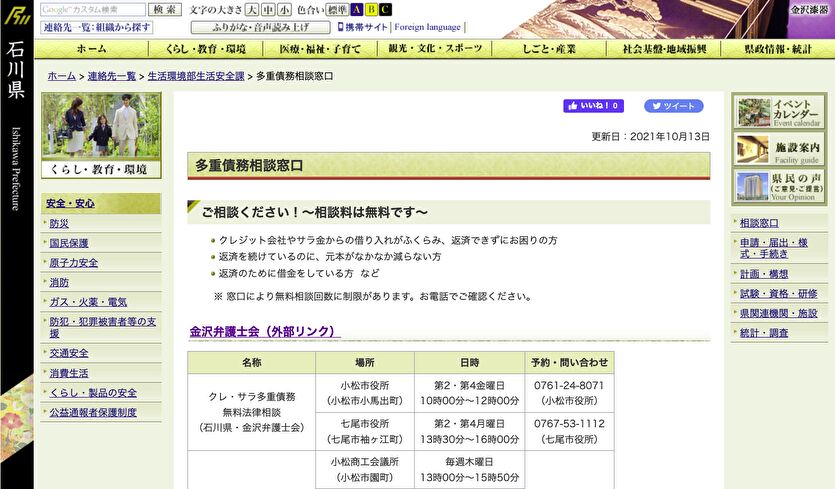Screen dimensions: 835x489
Task: Click the Twitter ツイート button
Action: [x=673, y=106]
